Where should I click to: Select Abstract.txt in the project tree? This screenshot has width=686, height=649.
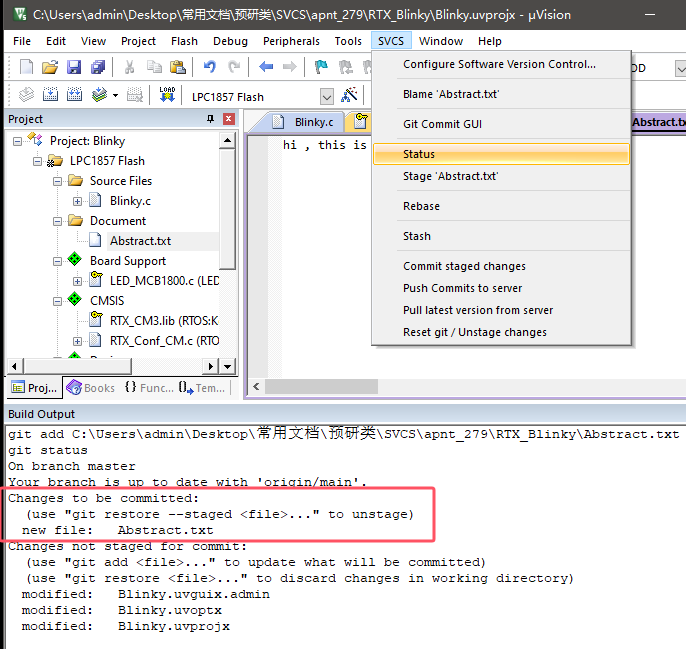click(139, 241)
